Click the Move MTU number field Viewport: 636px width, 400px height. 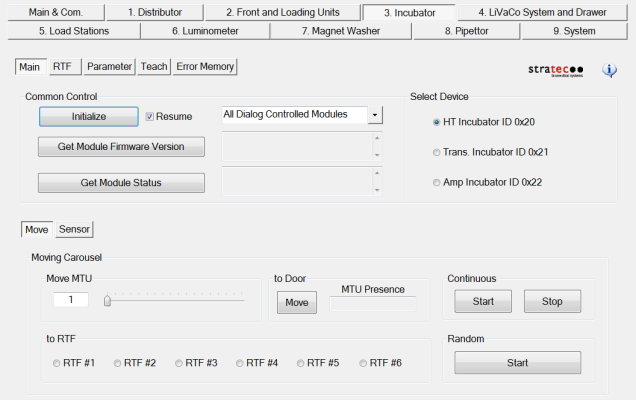70,300
